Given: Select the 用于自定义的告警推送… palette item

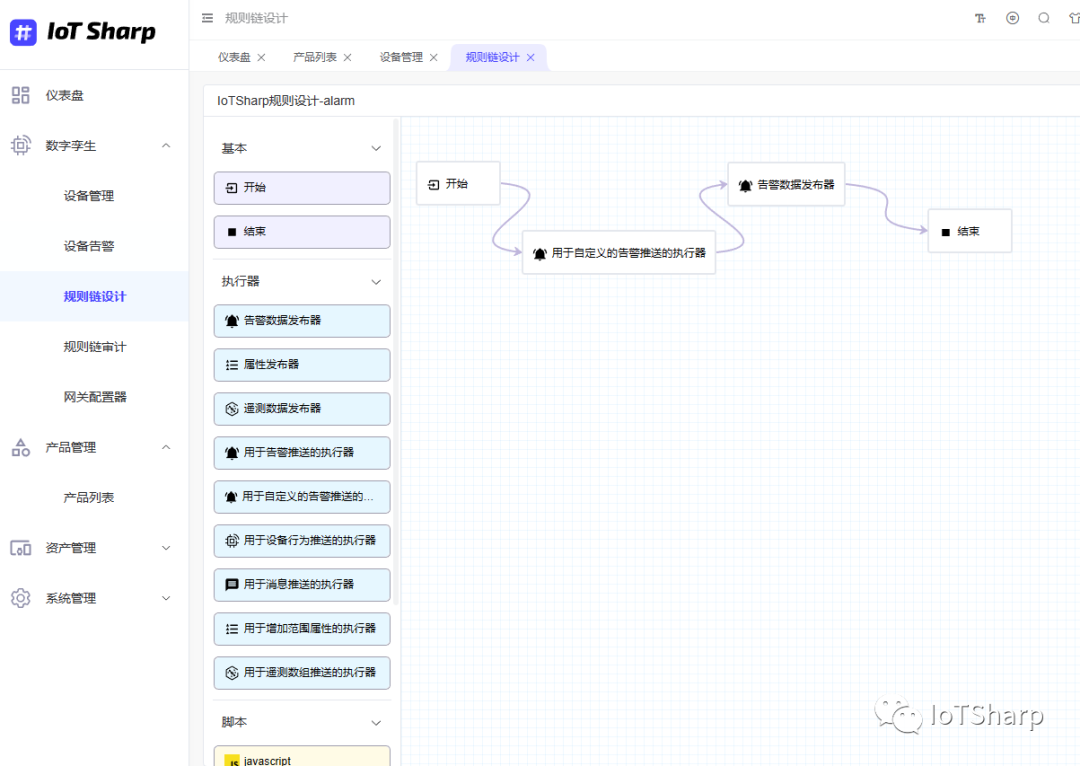Looking at the screenshot, I should click(302, 497).
